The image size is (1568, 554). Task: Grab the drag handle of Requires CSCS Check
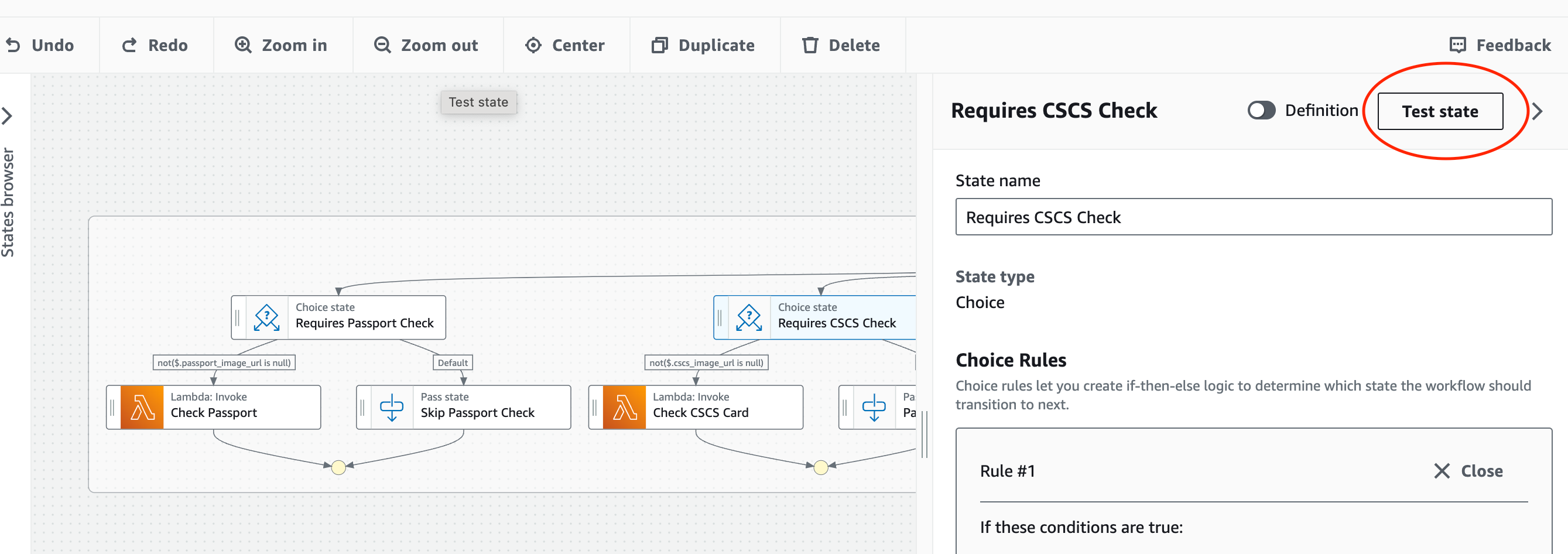coord(720,317)
